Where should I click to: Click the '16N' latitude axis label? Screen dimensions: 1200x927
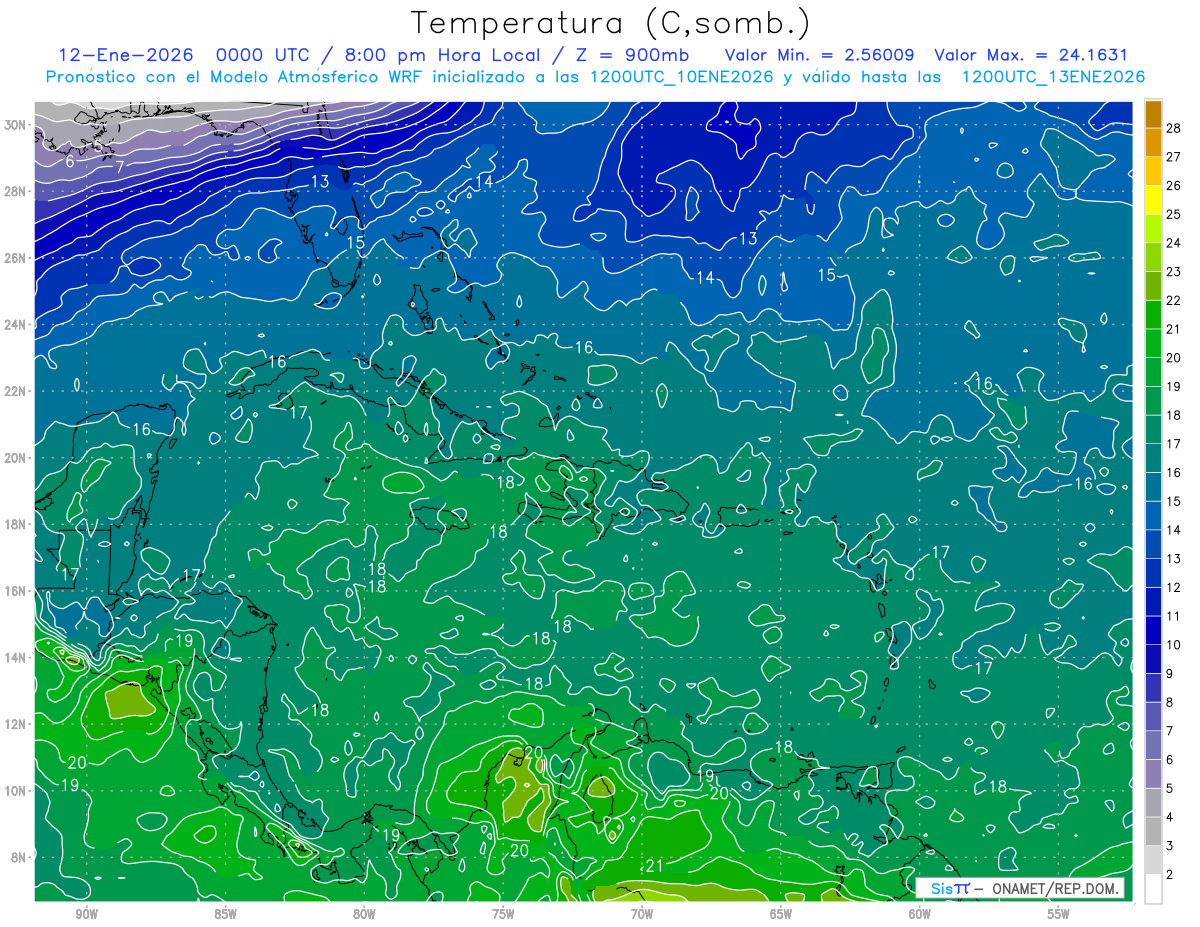point(16,591)
